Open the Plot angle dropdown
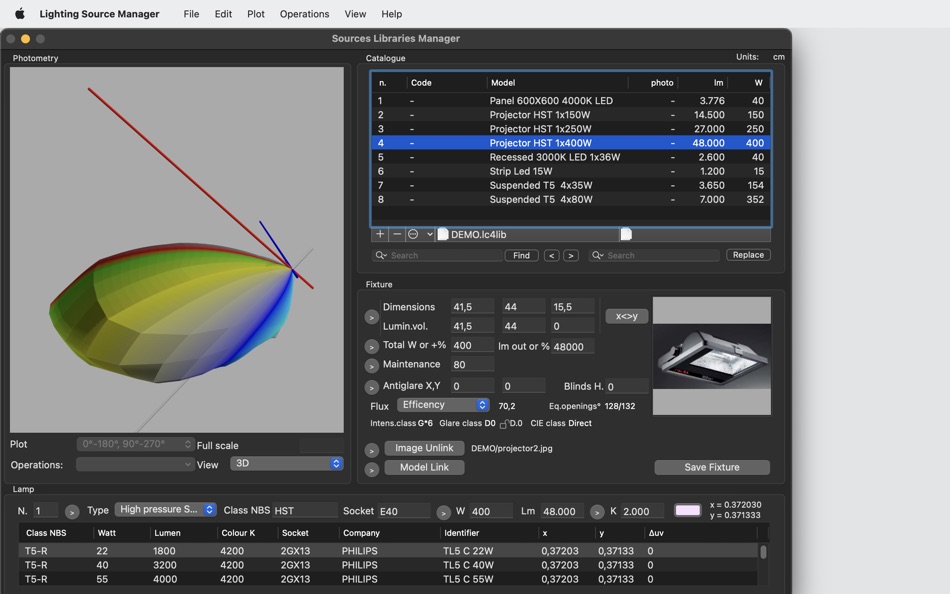This screenshot has height=594, width=950. tap(135, 444)
